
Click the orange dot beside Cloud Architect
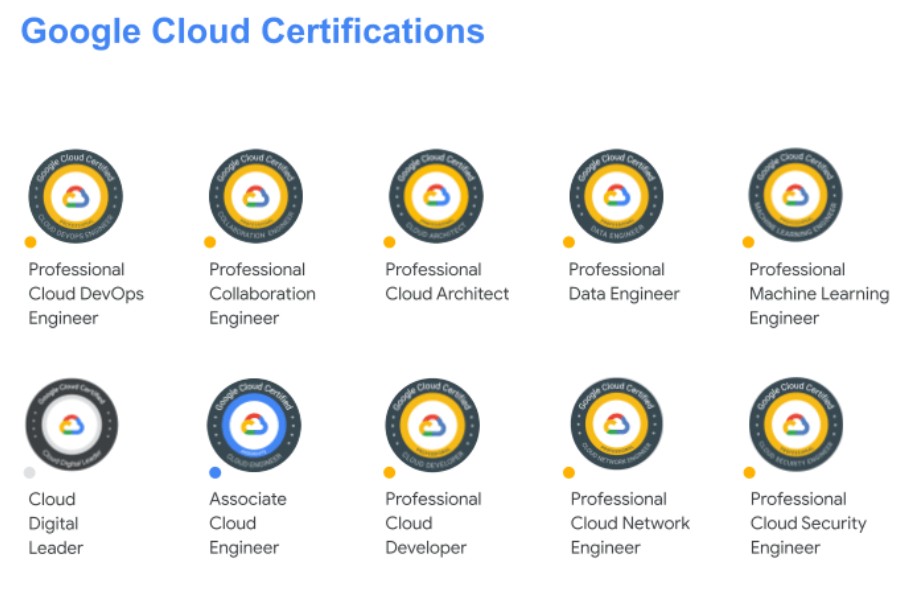pos(389,242)
